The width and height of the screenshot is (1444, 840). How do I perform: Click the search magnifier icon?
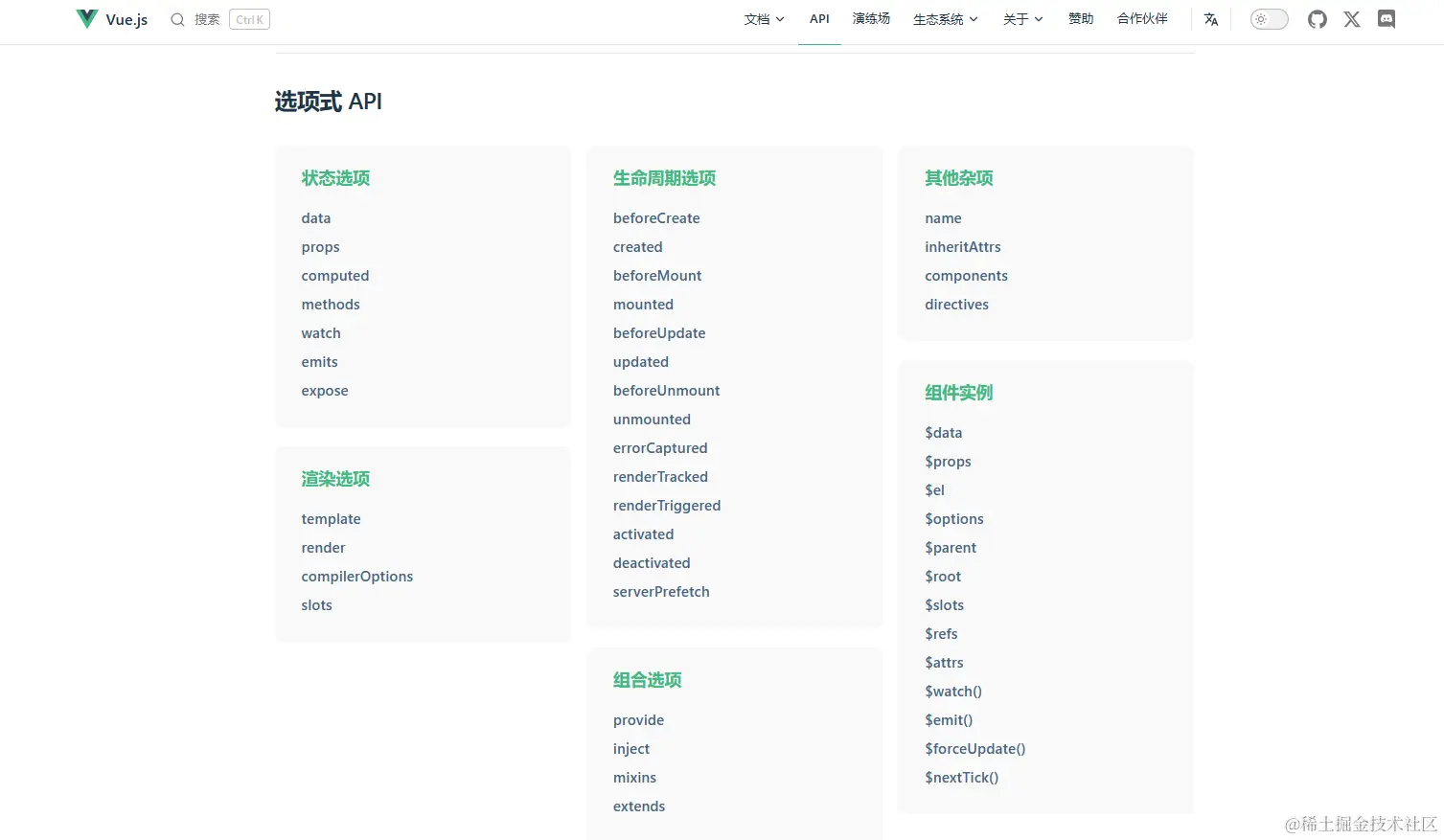point(177,19)
